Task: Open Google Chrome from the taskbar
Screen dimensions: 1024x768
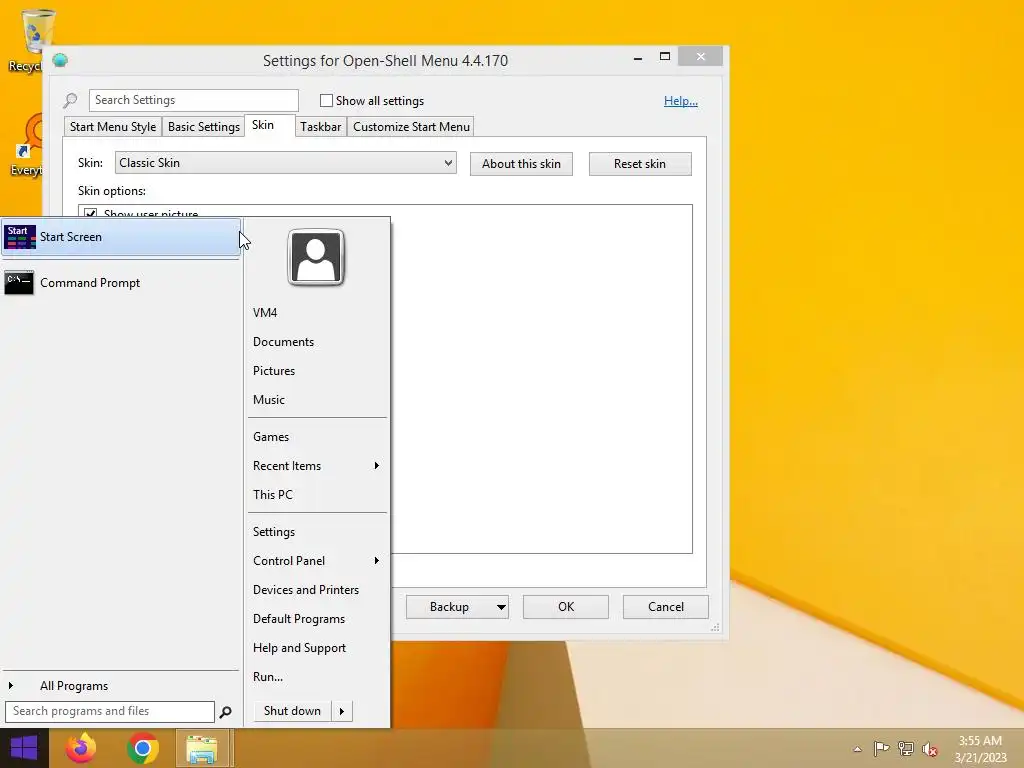Action: click(x=143, y=748)
